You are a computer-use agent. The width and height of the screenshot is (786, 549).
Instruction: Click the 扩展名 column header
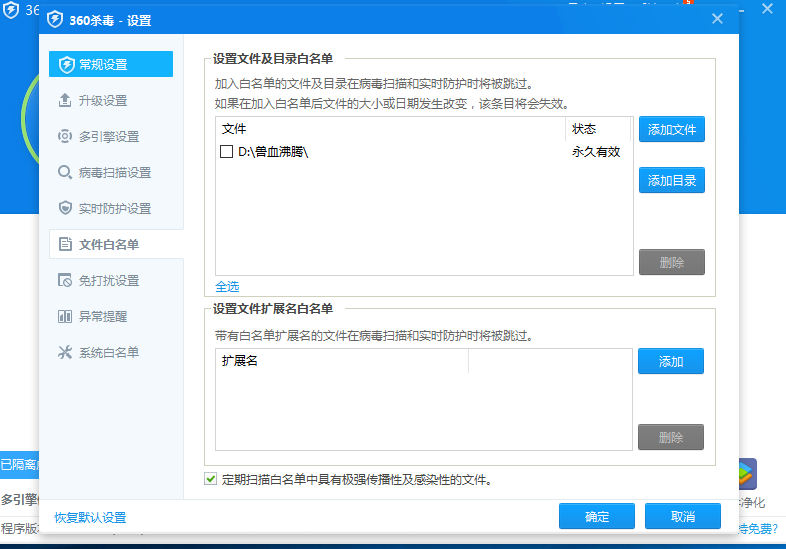coord(240,361)
